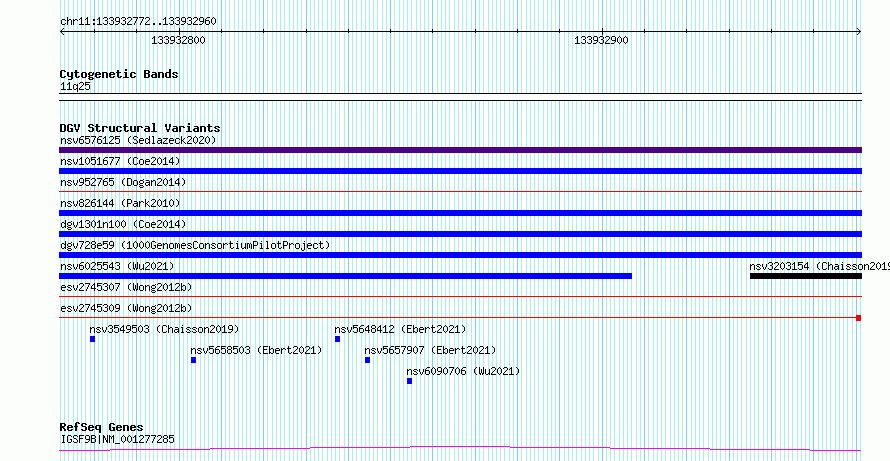Screen dimensions: 890x461
Task: Open variant nsv5658503 (Ebert2021) label
Action: [x=256, y=350]
